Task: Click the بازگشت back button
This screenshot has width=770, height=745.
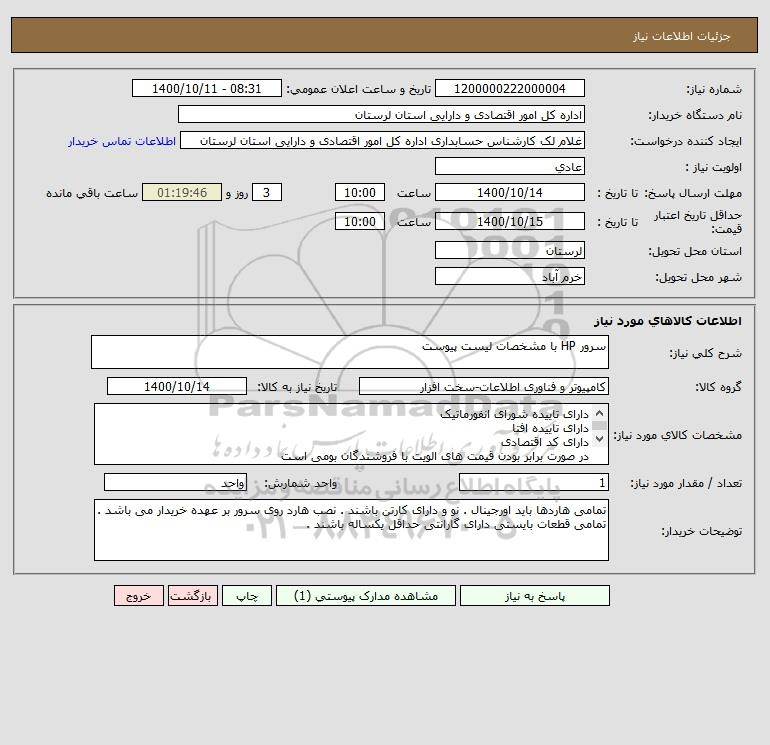Action: (192, 596)
